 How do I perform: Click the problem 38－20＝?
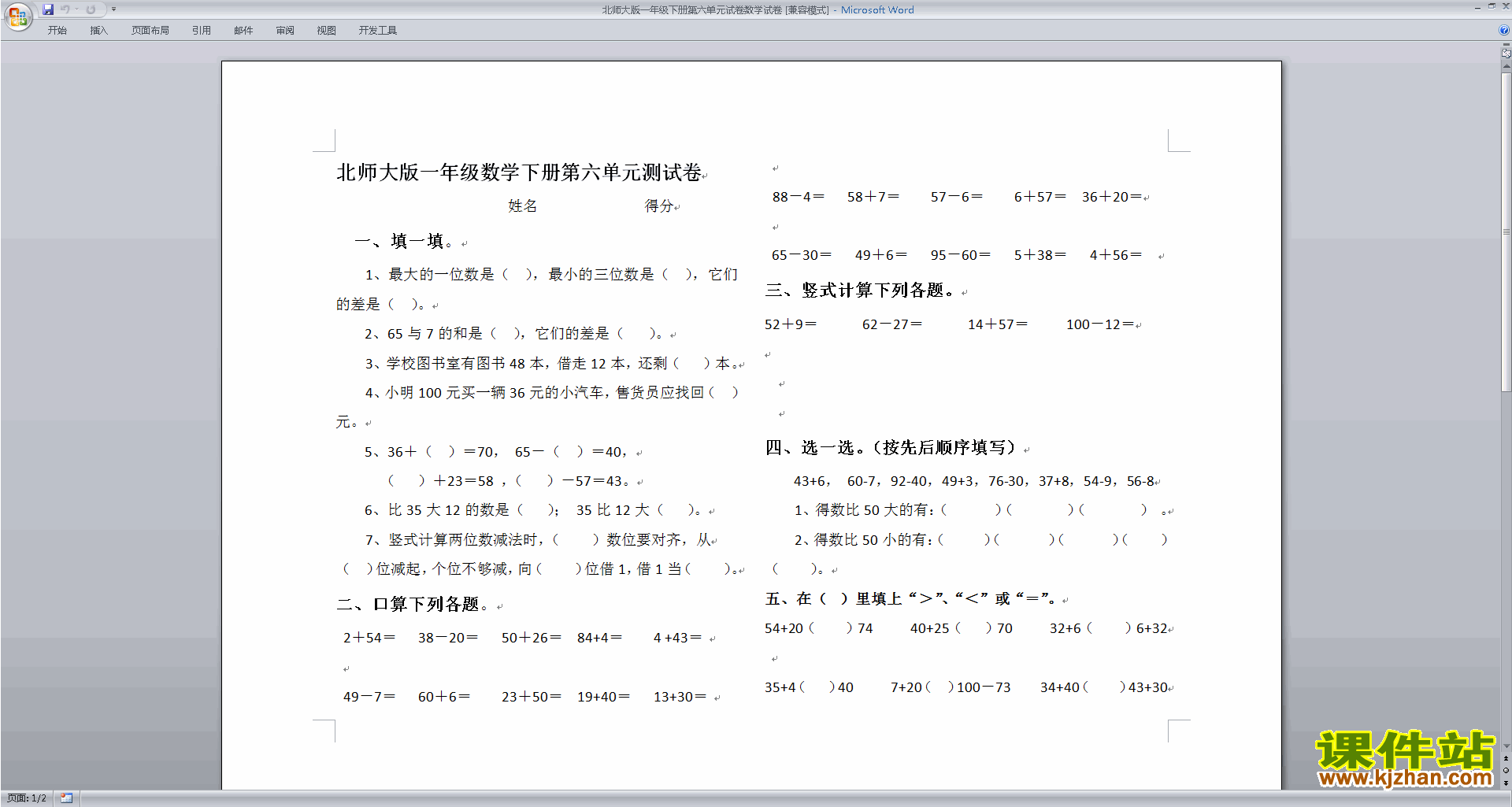coord(448,638)
